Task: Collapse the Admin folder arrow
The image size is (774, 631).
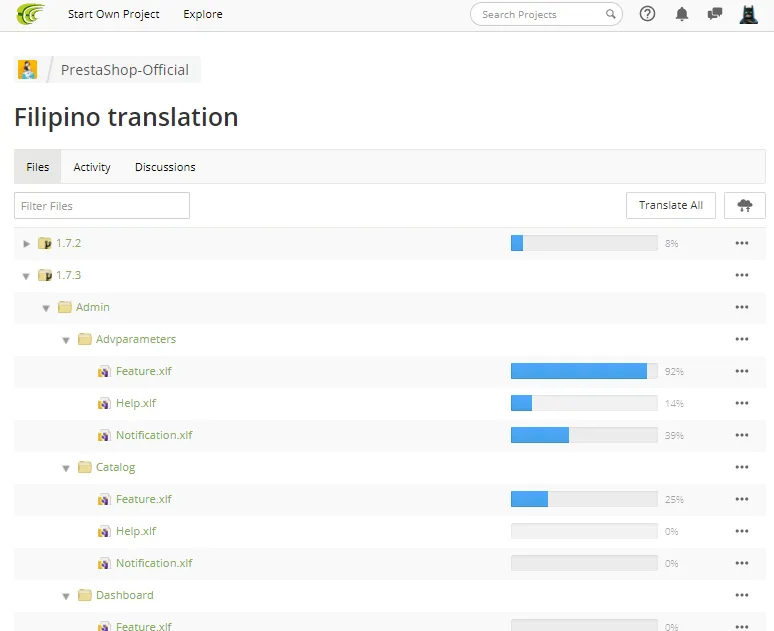Action: pyautogui.click(x=46, y=308)
